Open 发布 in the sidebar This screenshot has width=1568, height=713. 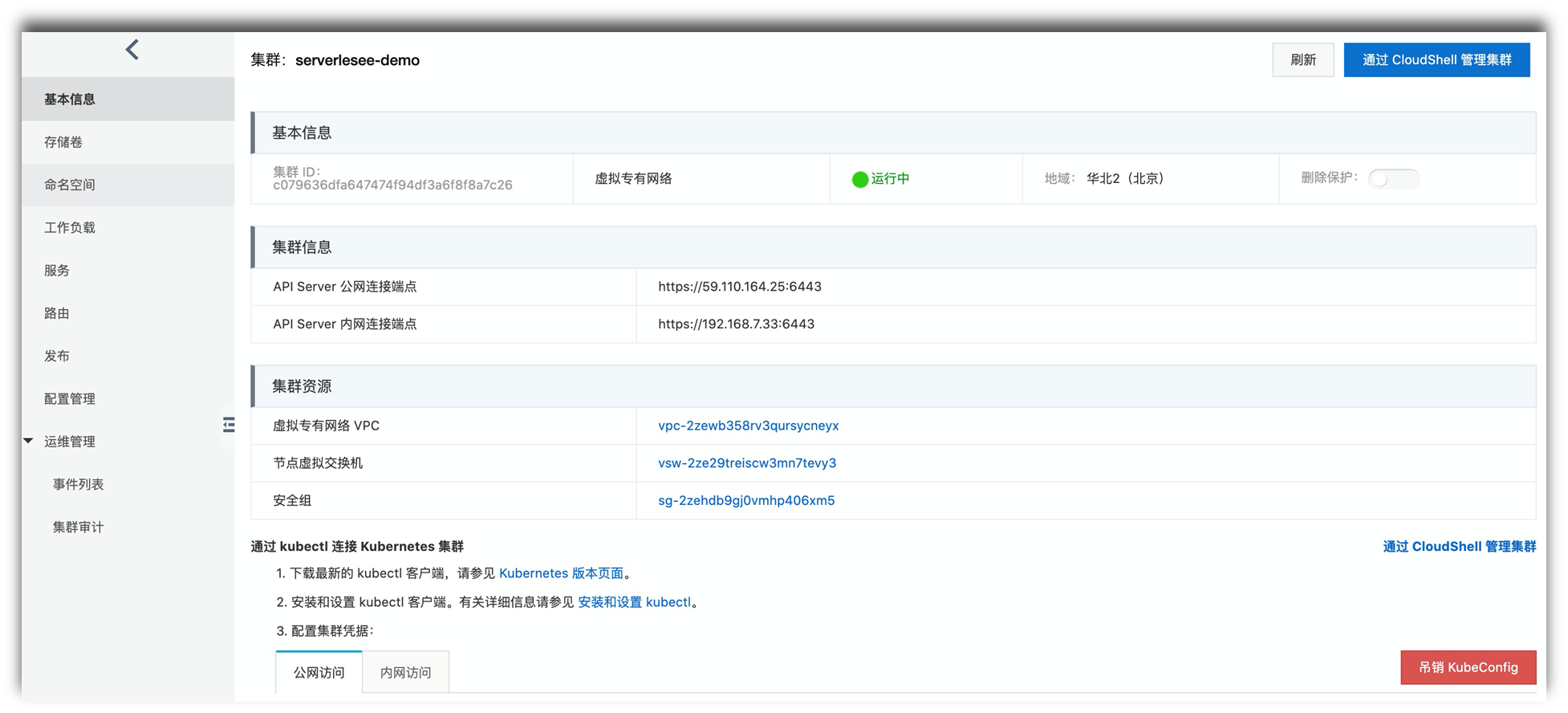click(x=128, y=356)
